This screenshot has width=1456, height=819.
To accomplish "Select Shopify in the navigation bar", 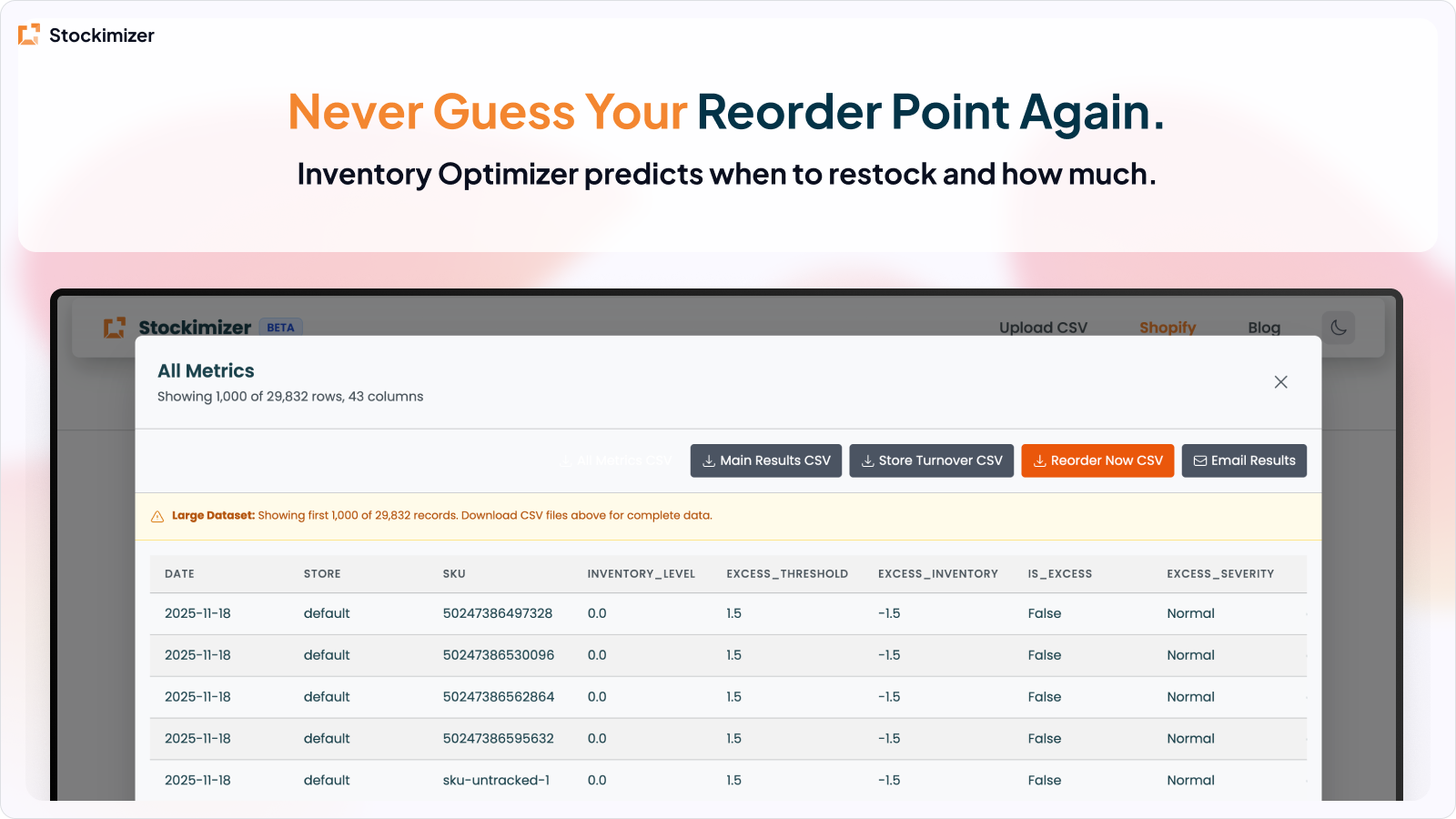I will [x=1168, y=328].
